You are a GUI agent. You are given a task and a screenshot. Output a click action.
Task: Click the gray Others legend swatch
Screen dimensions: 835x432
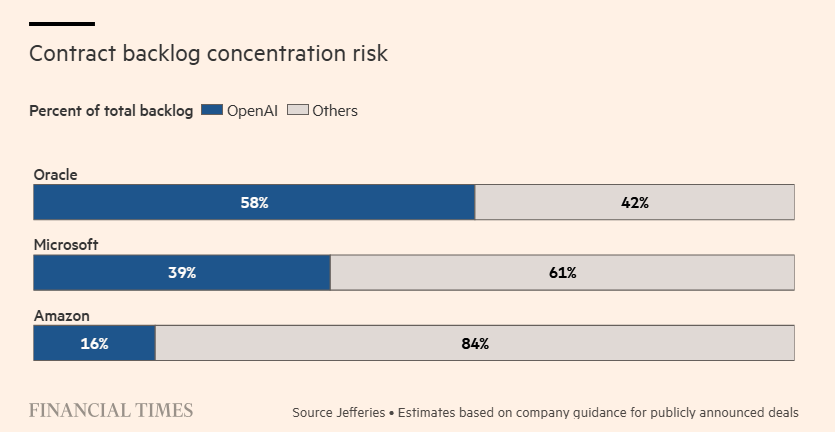pyautogui.click(x=298, y=111)
